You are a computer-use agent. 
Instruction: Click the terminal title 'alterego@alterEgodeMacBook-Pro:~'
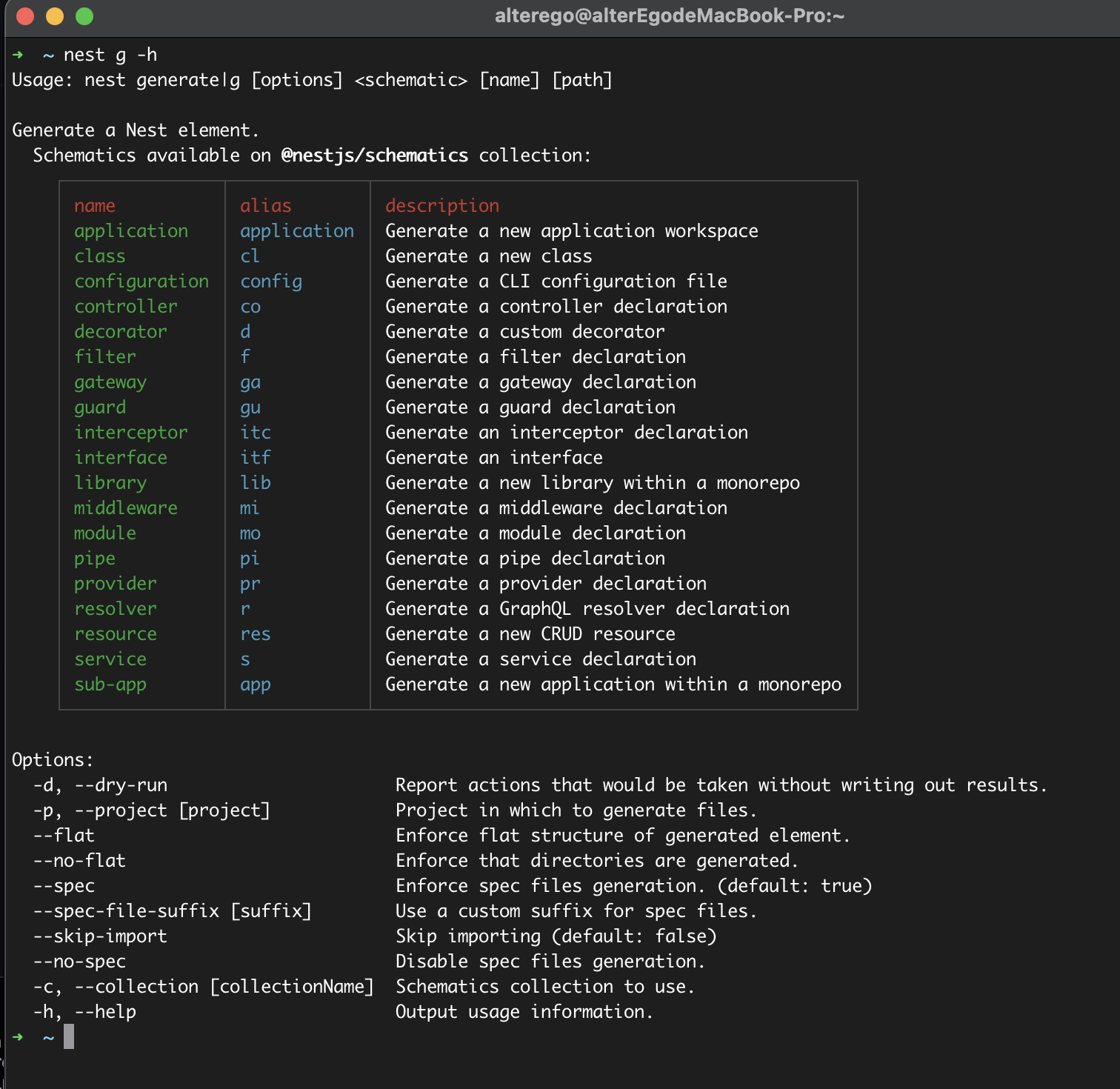click(x=670, y=16)
